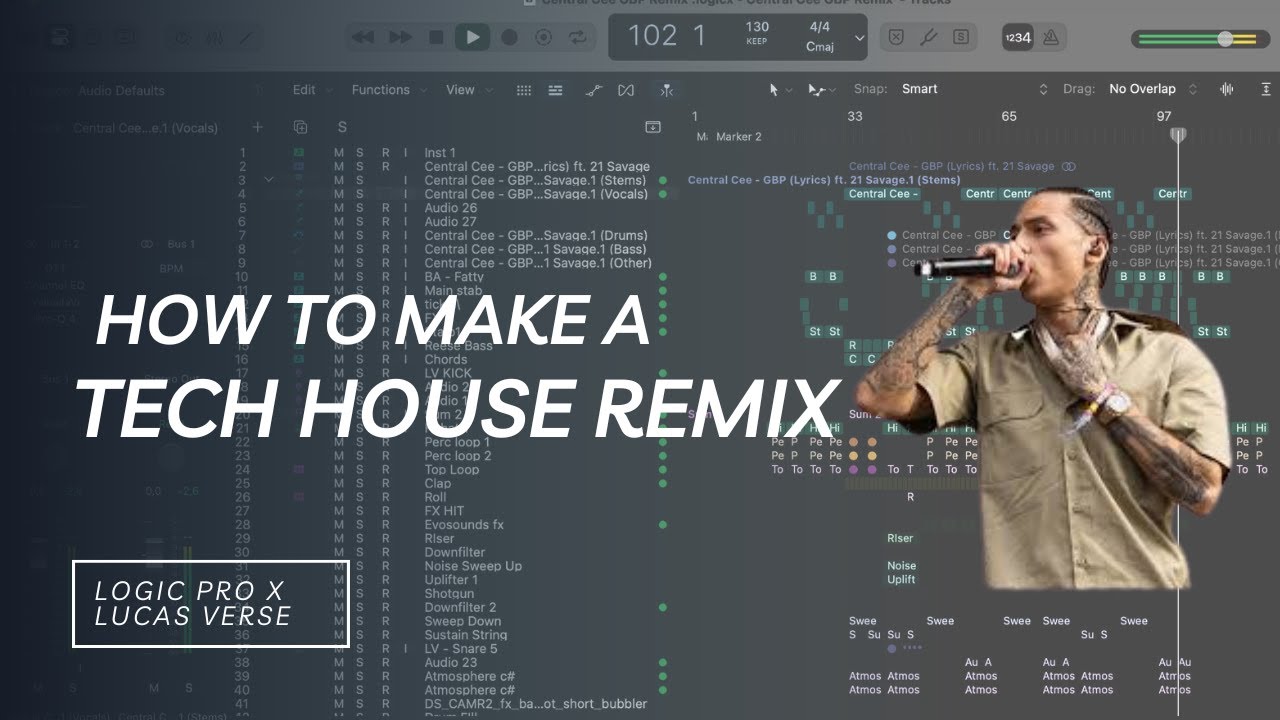Screen dimensions: 1280x720
Task: Click bar 33 on the ruler
Action: [854, 116]
